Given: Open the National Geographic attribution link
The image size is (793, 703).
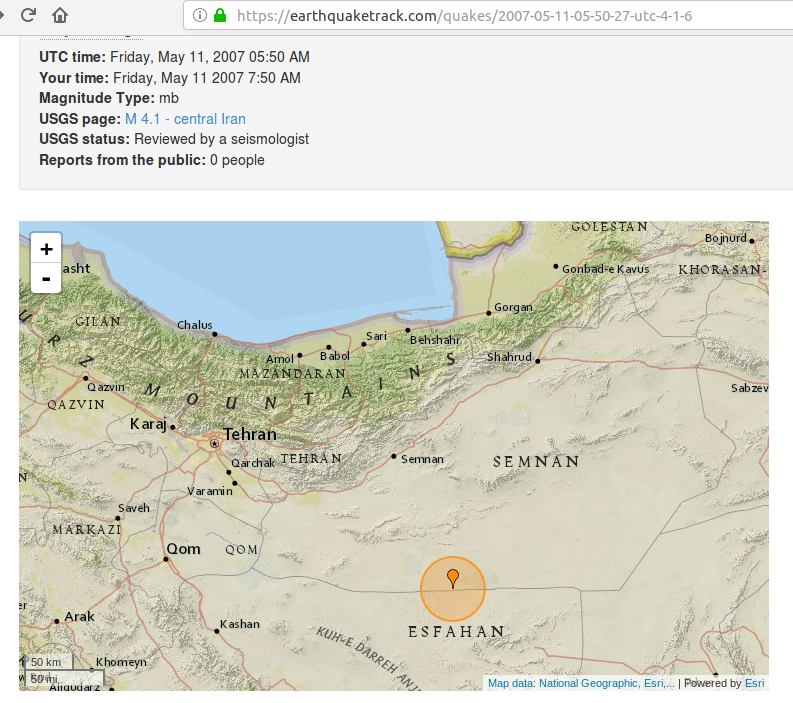Looking at the screenshot, I should [x=562, y=683].
